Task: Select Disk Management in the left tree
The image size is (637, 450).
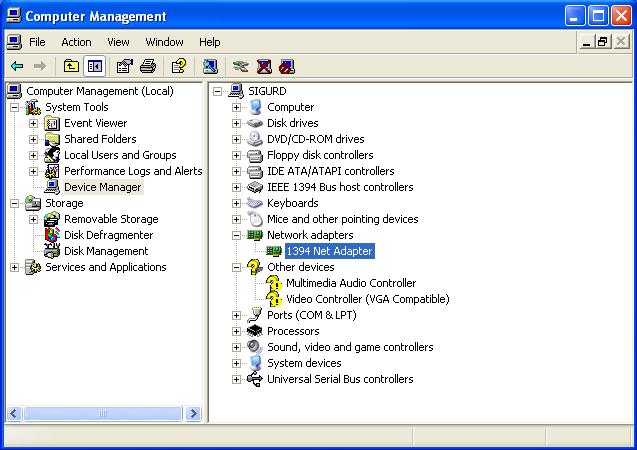Action: click(x=106, y=251)
